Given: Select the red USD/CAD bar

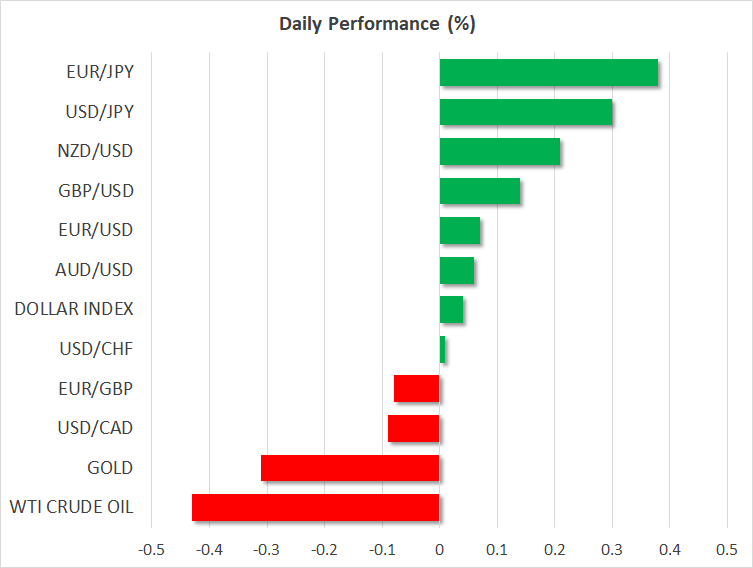Looking at the screenshot, I should point(414,428).
